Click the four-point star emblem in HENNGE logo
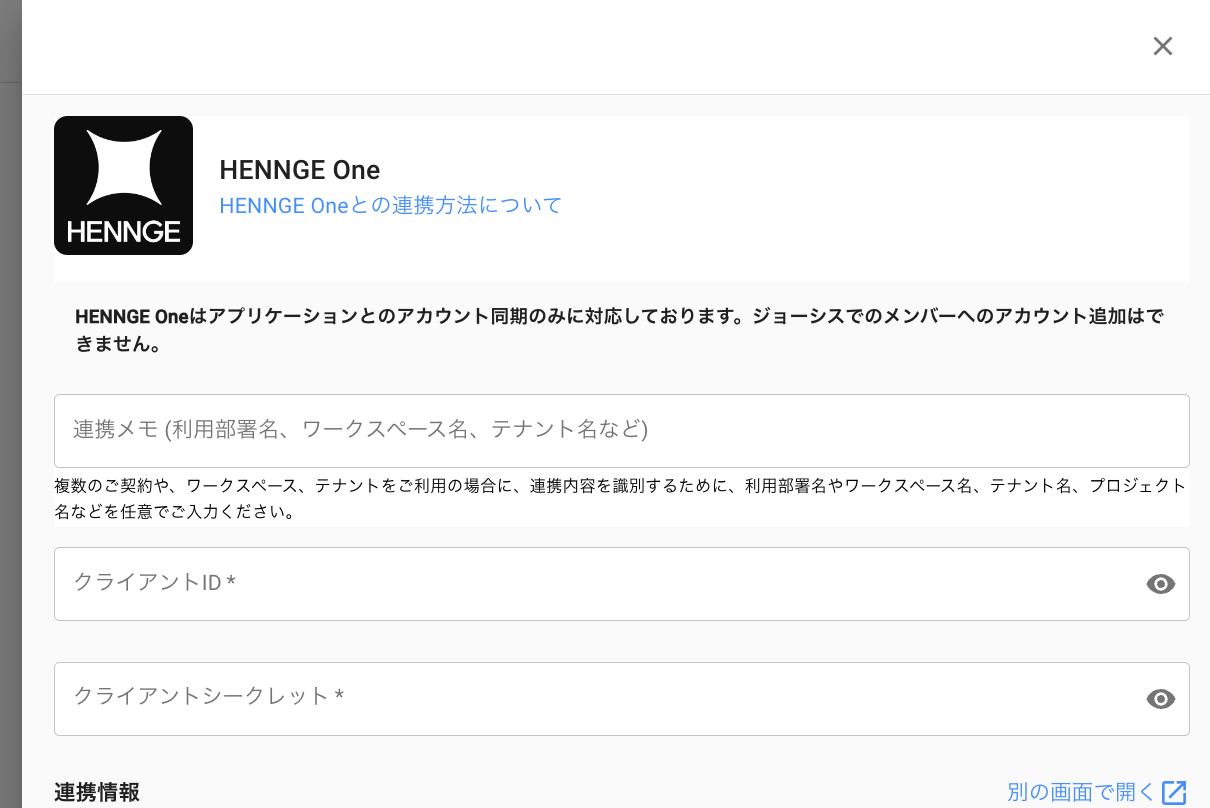Image resolution: width=1210 pixels, height=808 pixels. pyautogui.click(x=123, y=167)
